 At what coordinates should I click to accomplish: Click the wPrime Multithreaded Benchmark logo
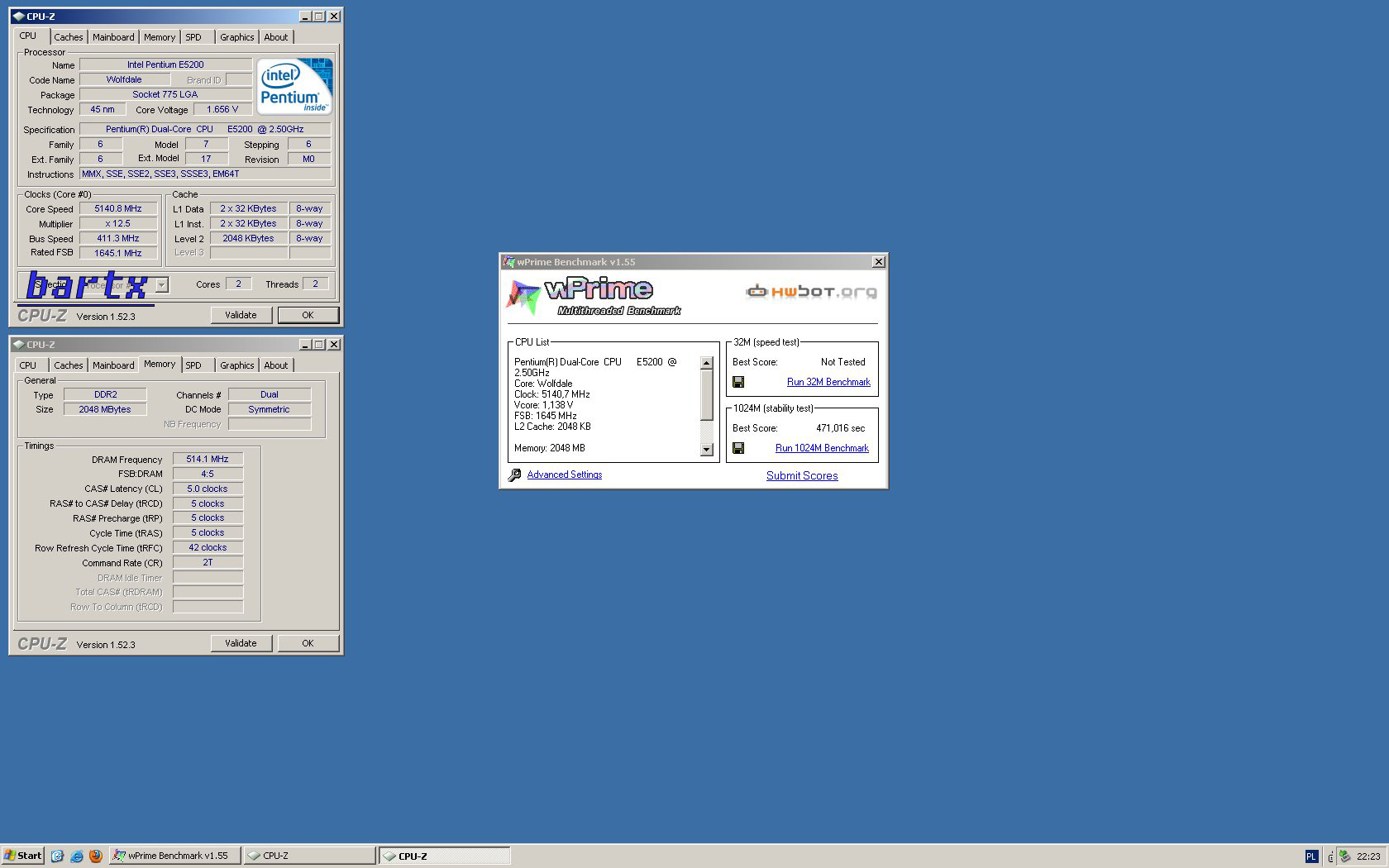tap(593, 297)
